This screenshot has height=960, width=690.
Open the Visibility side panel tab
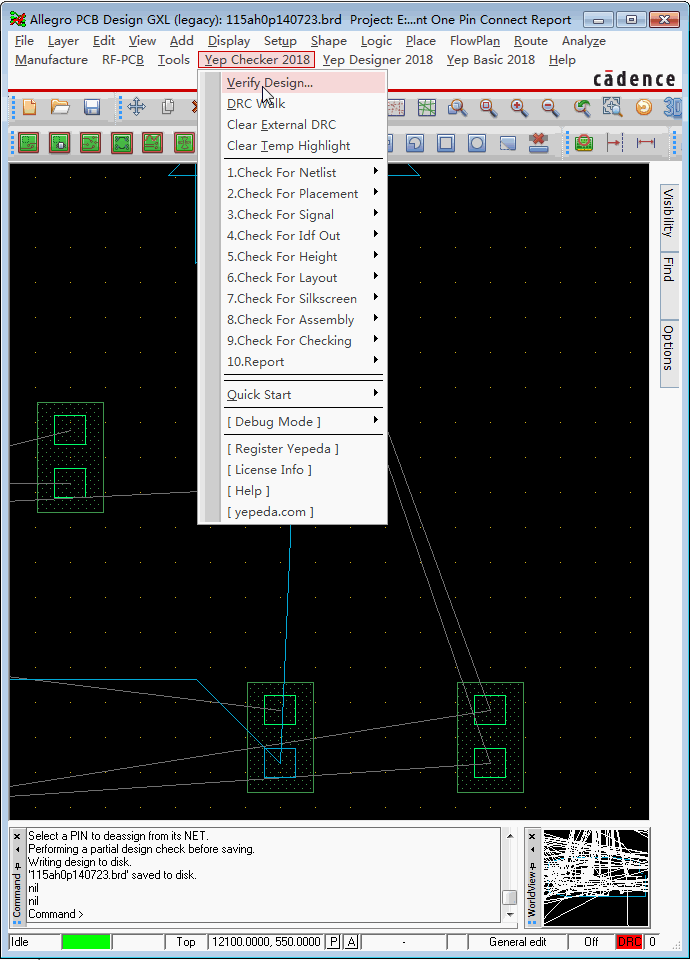point(669,216)
